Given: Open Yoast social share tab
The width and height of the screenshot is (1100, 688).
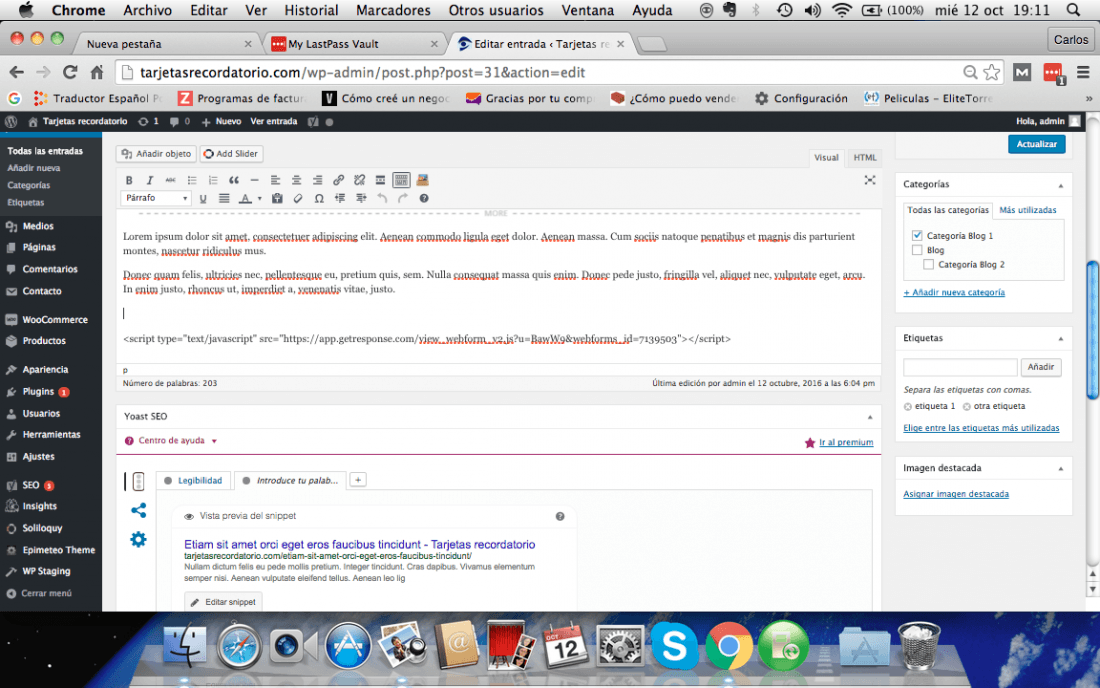Looking at the screenshot, I should (x=138, y=510).
